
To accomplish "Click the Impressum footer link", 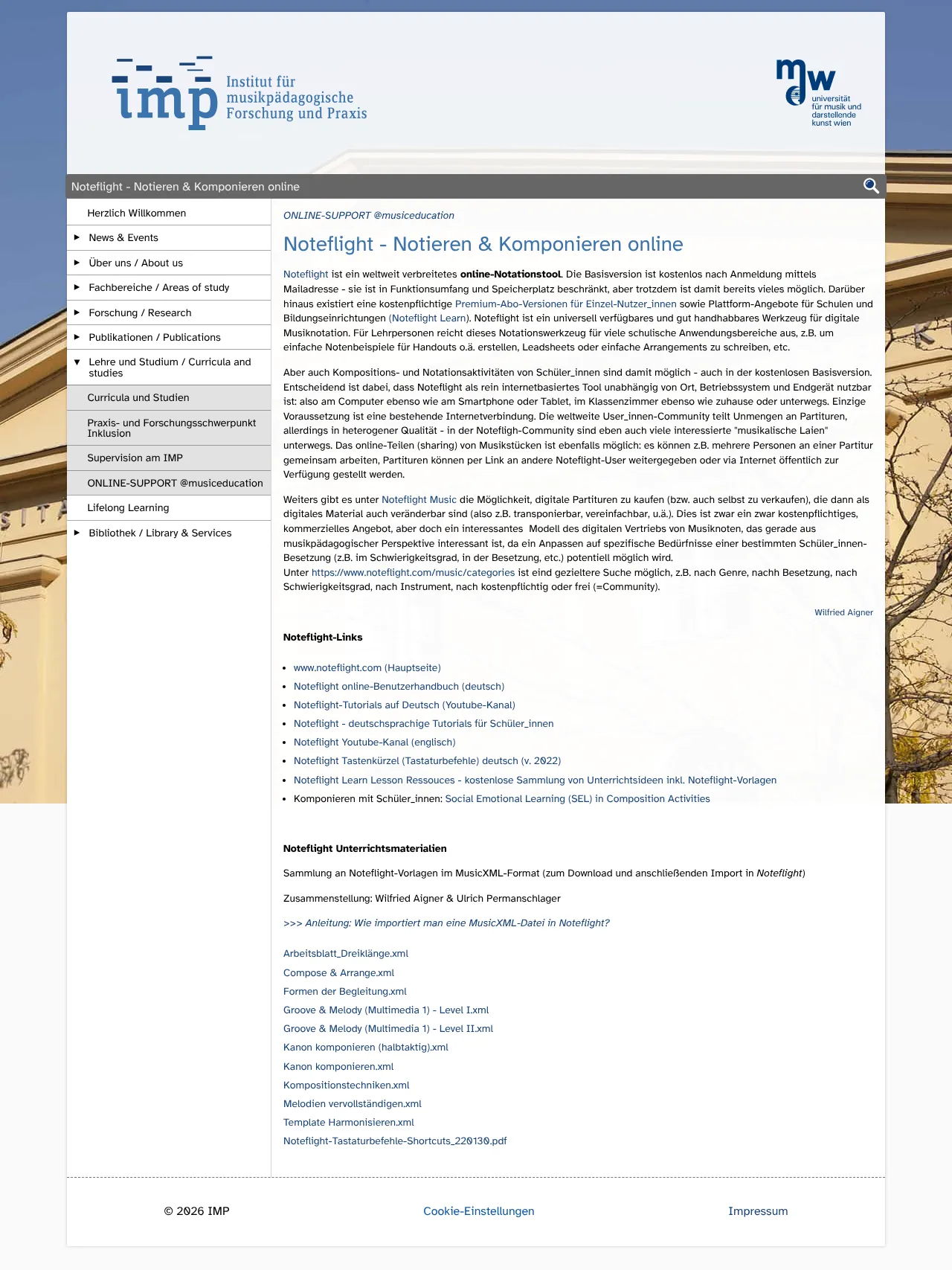I will [x=757, y=1210].
